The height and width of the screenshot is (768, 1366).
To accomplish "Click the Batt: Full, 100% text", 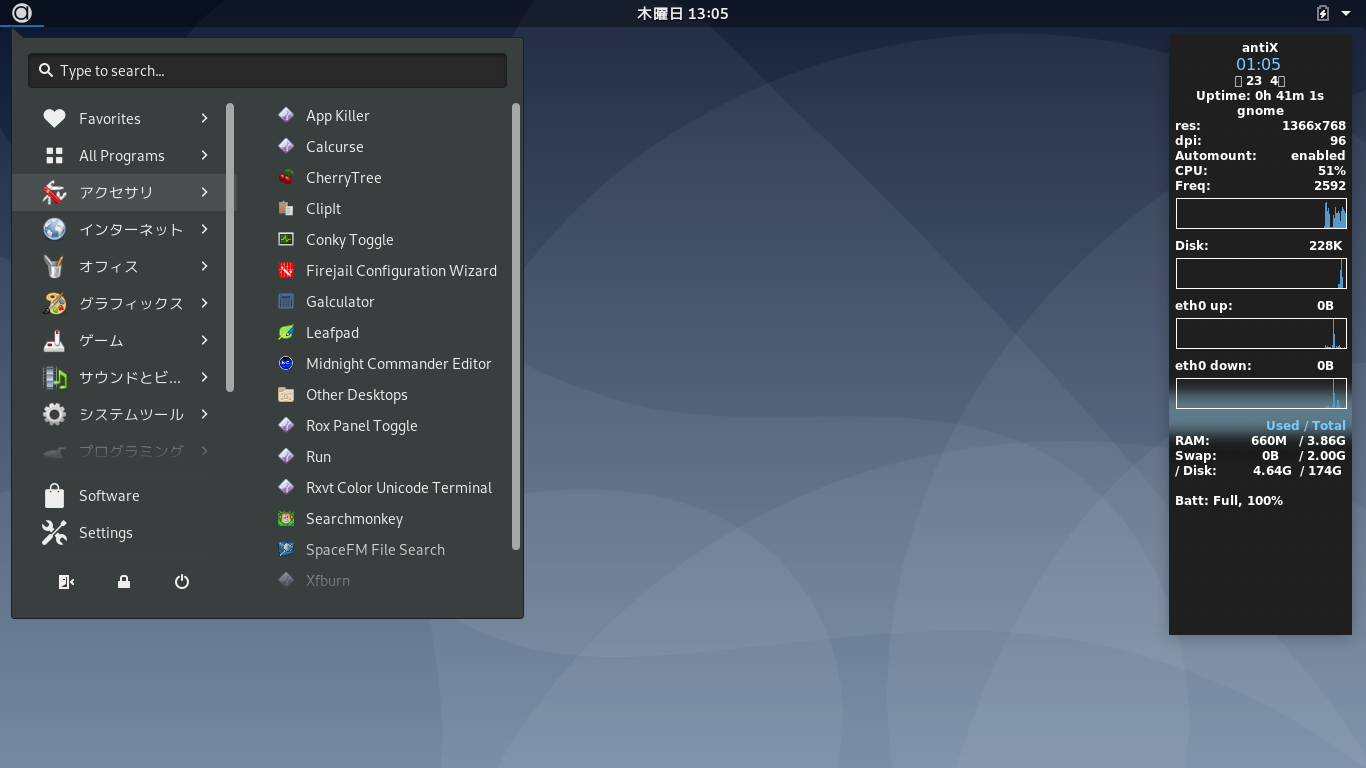I will tap(1229, 501).
